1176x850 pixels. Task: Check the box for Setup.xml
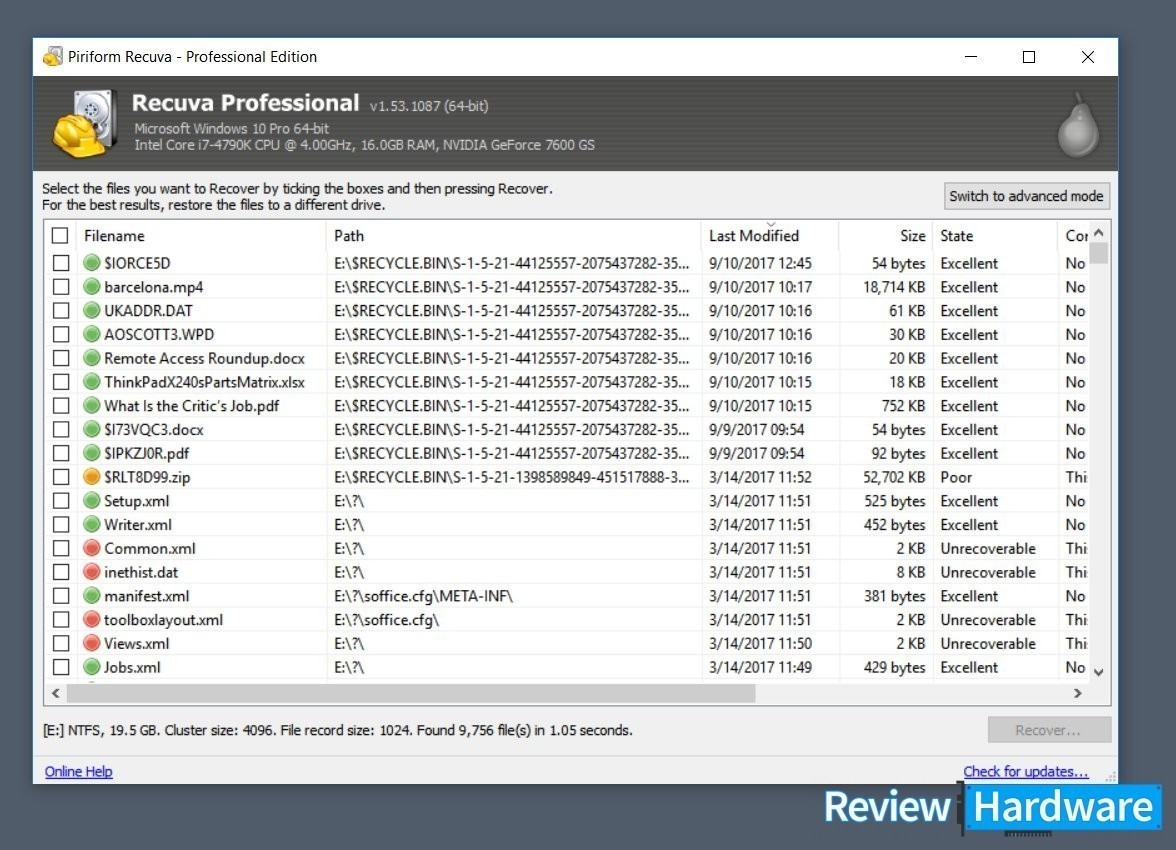coord(62,501)
